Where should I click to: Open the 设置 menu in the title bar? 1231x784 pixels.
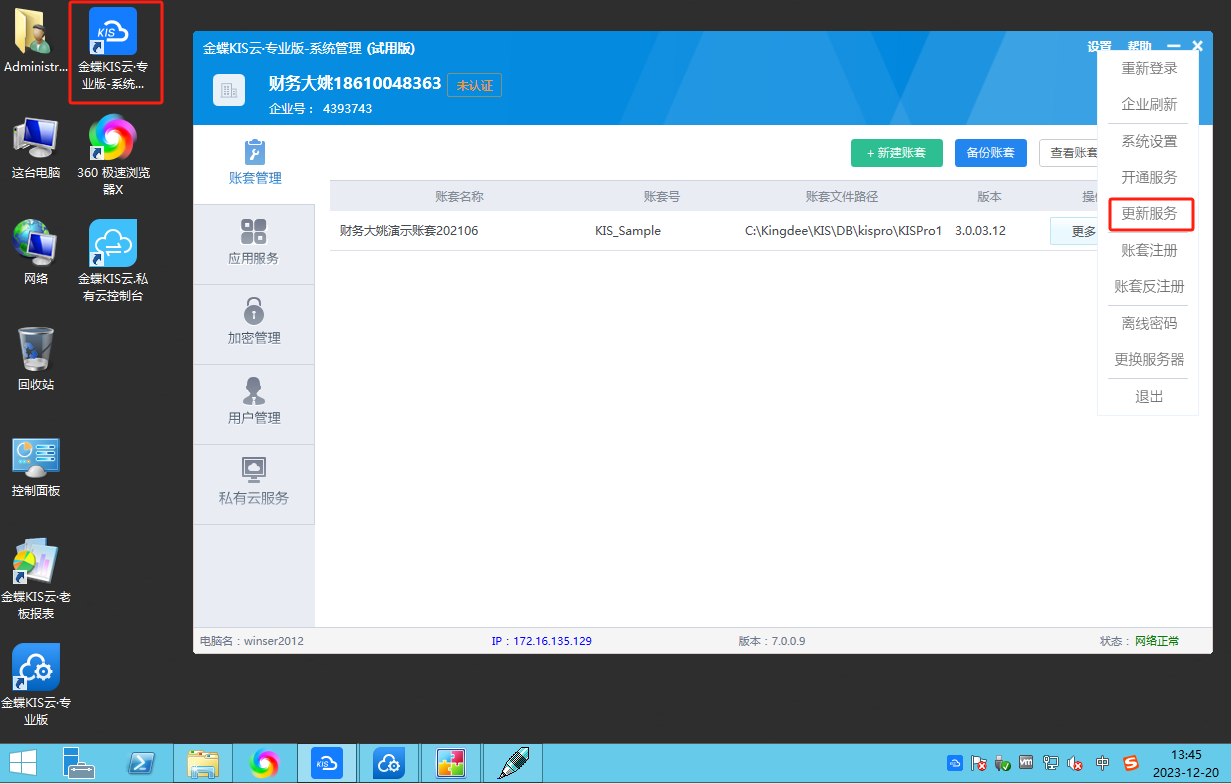1099,47
